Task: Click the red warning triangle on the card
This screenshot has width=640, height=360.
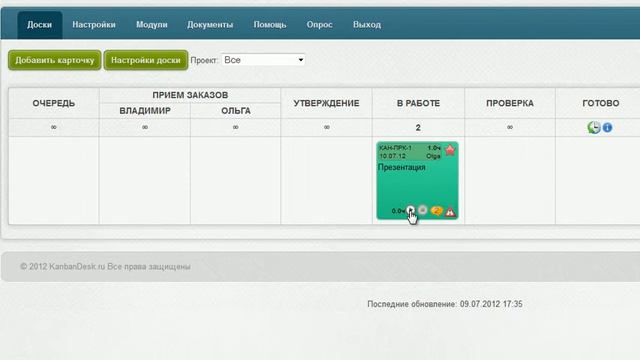Action: (450, 212)
